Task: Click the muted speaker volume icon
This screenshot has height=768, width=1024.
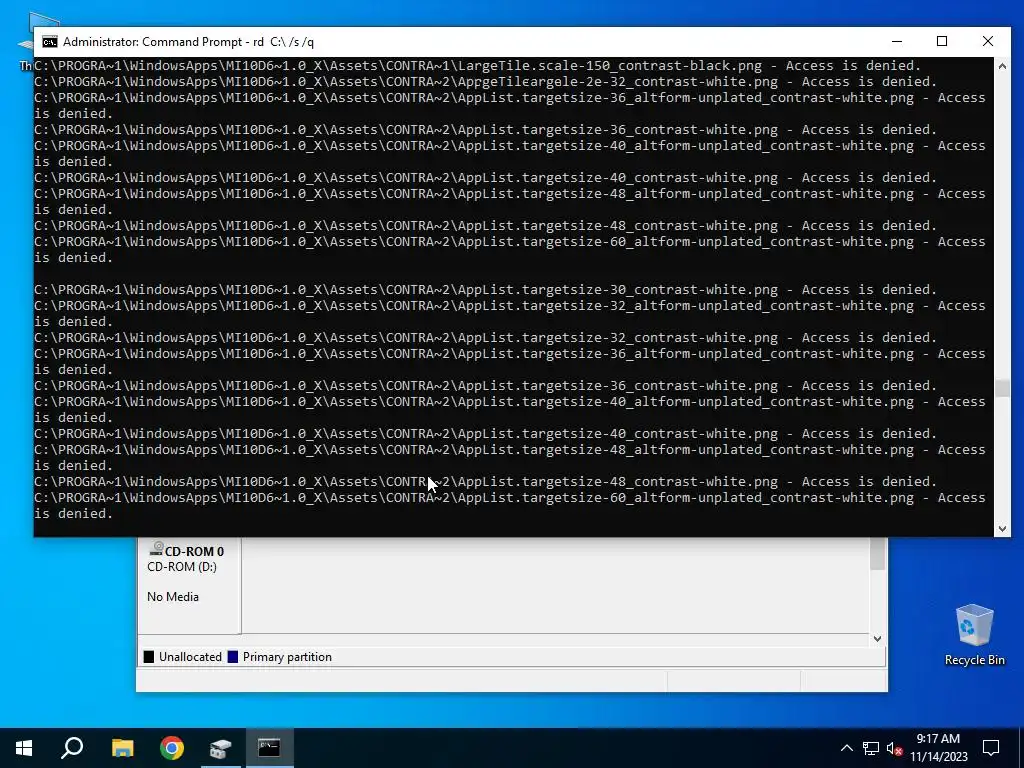Action: [x=895, y=748]
